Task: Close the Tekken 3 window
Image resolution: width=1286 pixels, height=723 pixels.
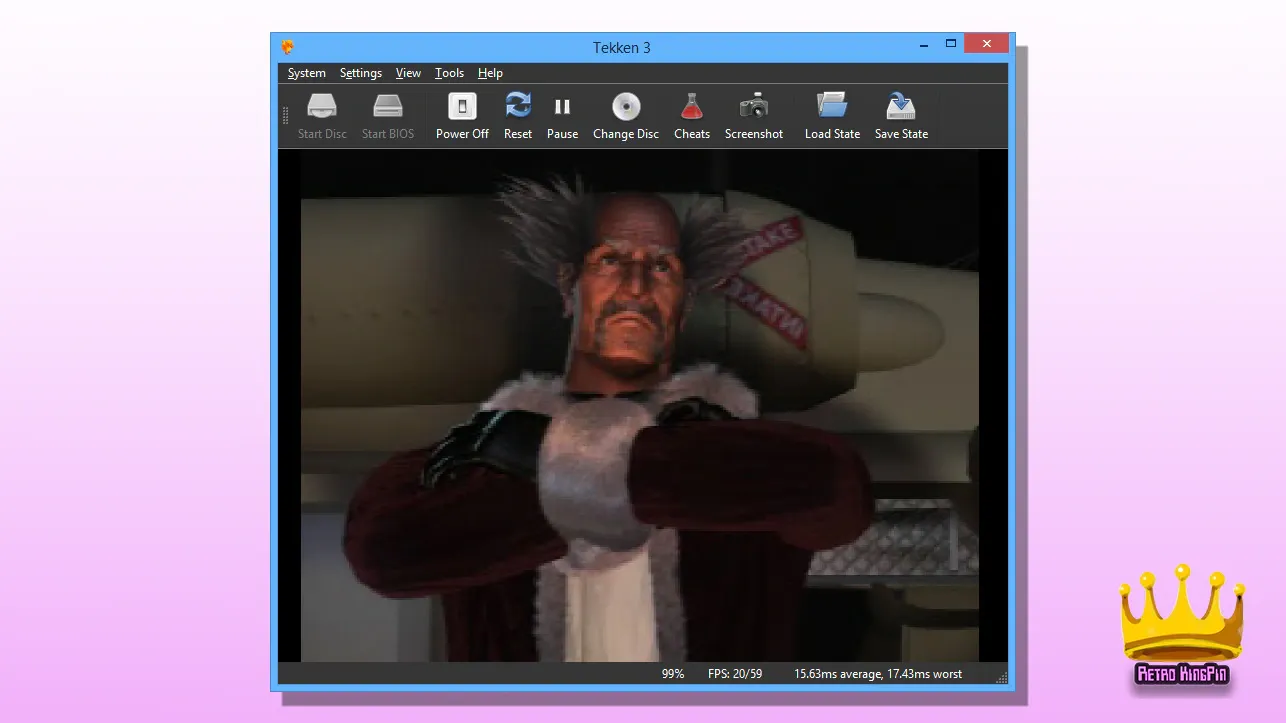Action: (x=987, y=43)
